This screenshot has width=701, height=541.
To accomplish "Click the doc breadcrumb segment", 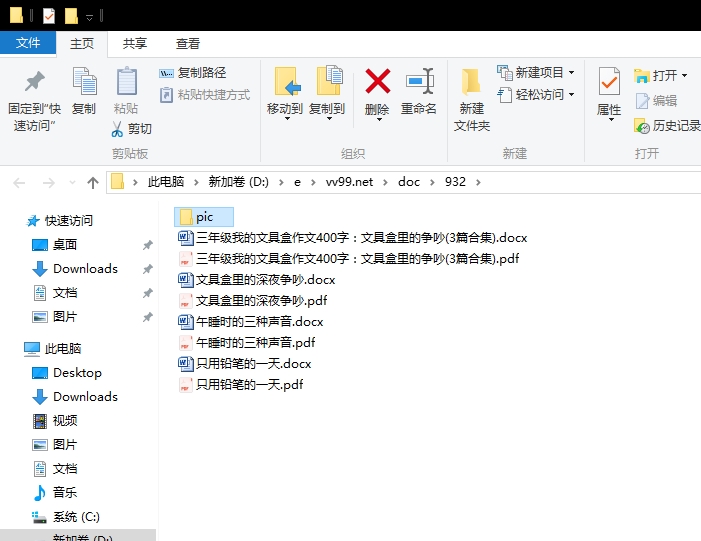I will pos(409,182).
